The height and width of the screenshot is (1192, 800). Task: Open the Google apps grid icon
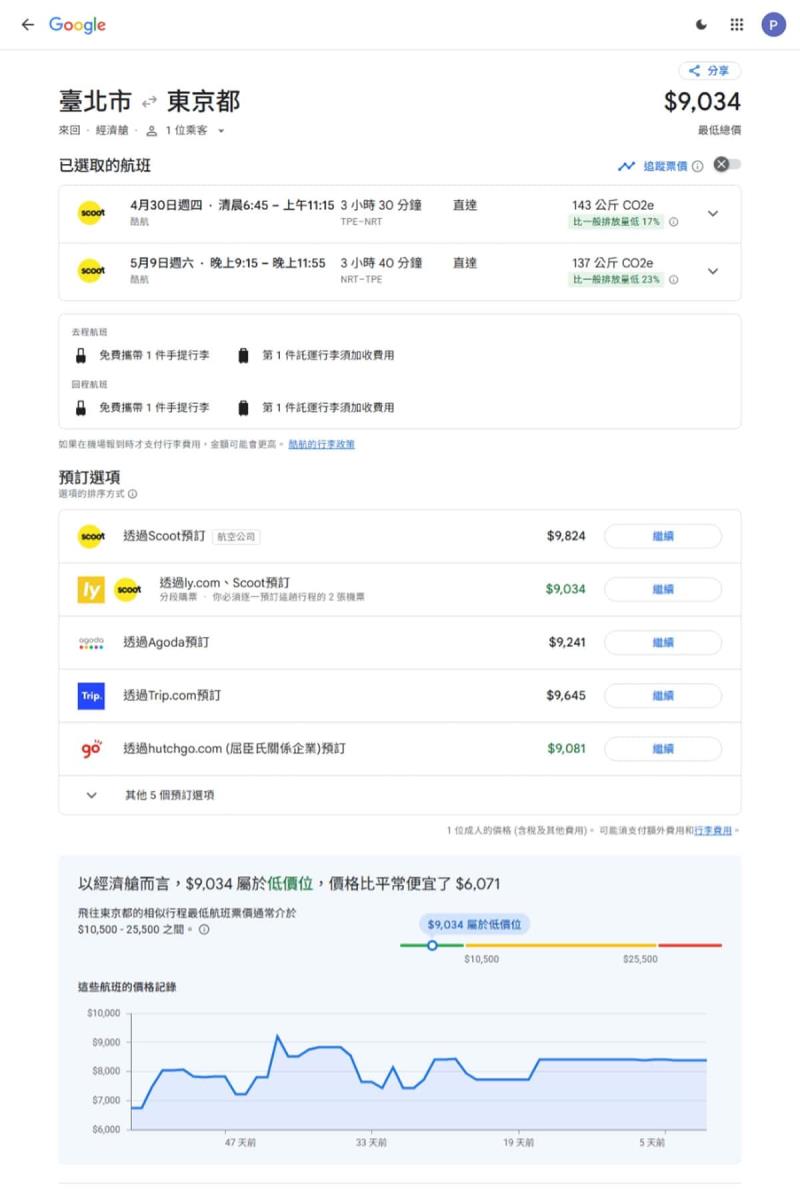pyautogui.click(x=737, y=24)
